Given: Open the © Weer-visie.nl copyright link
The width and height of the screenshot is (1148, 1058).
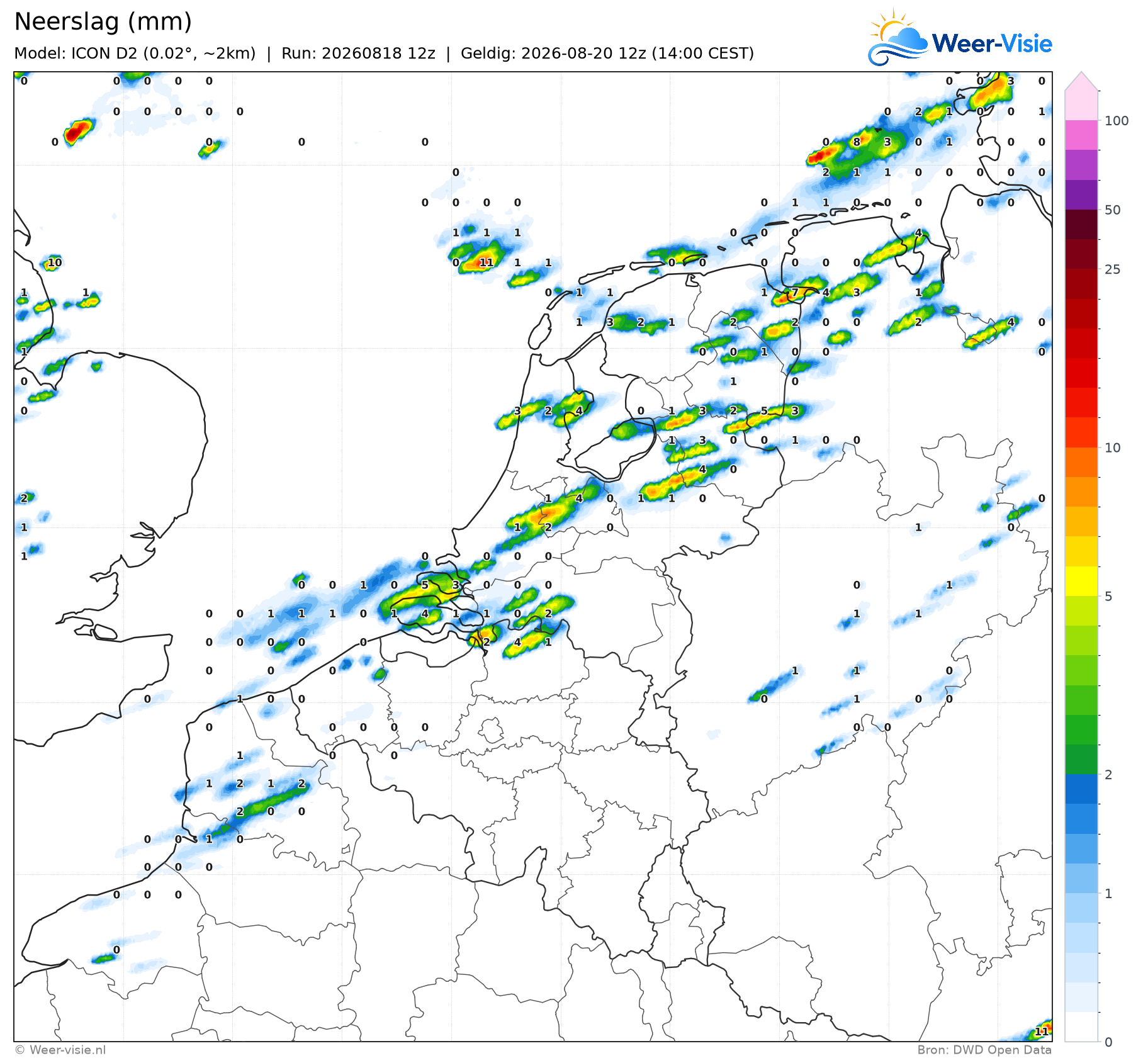Looking at the screenshot, I should point(60,1049).
